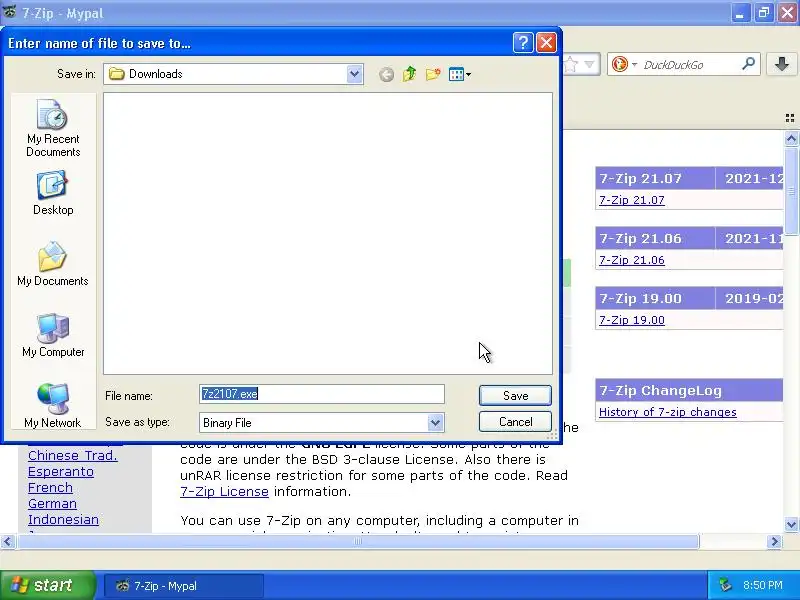The image size is (800, 600).
Task: Open bookmark star dropdown arrow
Action: point(589,64)
